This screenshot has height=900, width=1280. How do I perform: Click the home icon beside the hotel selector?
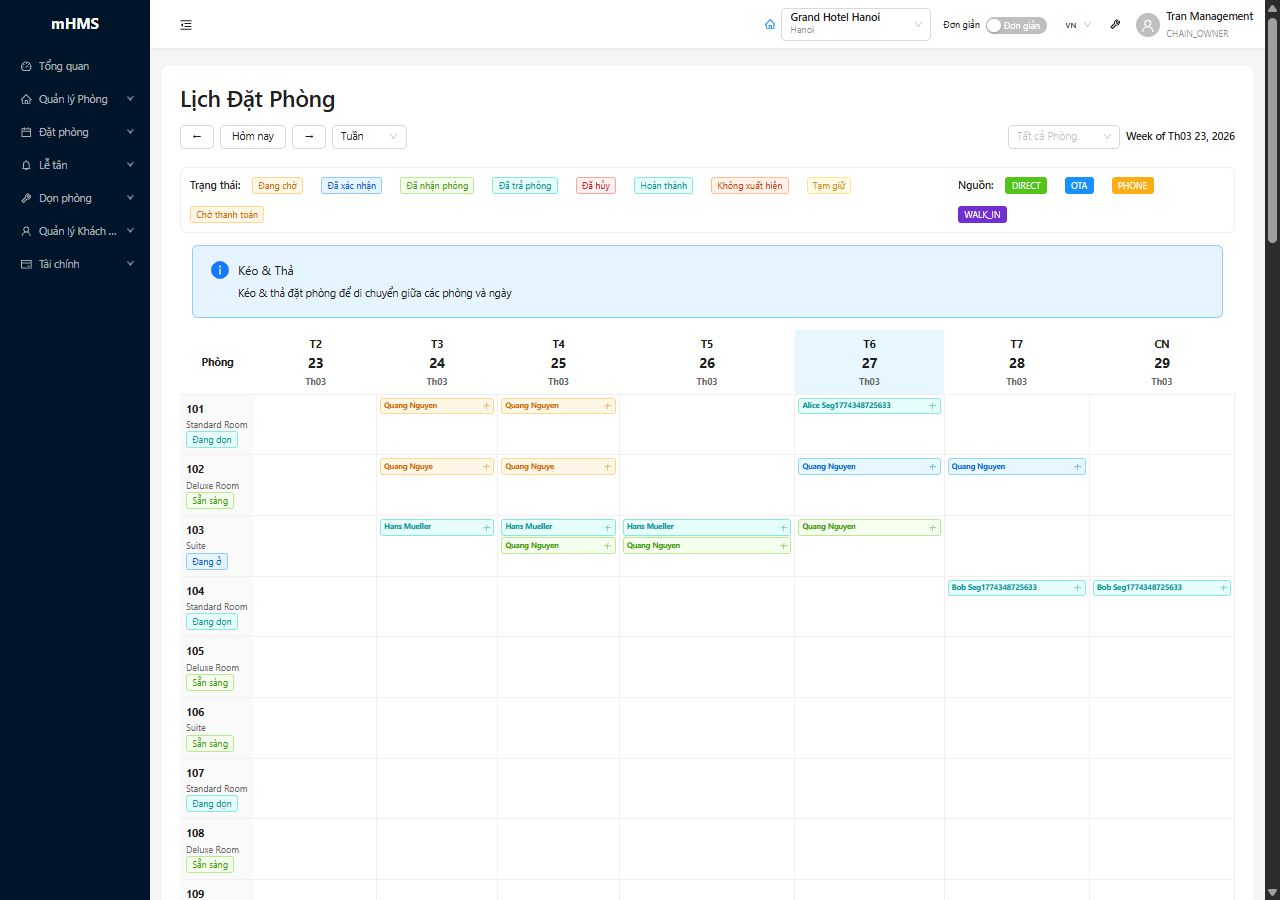pyautogui.click(x=769, y=25)
